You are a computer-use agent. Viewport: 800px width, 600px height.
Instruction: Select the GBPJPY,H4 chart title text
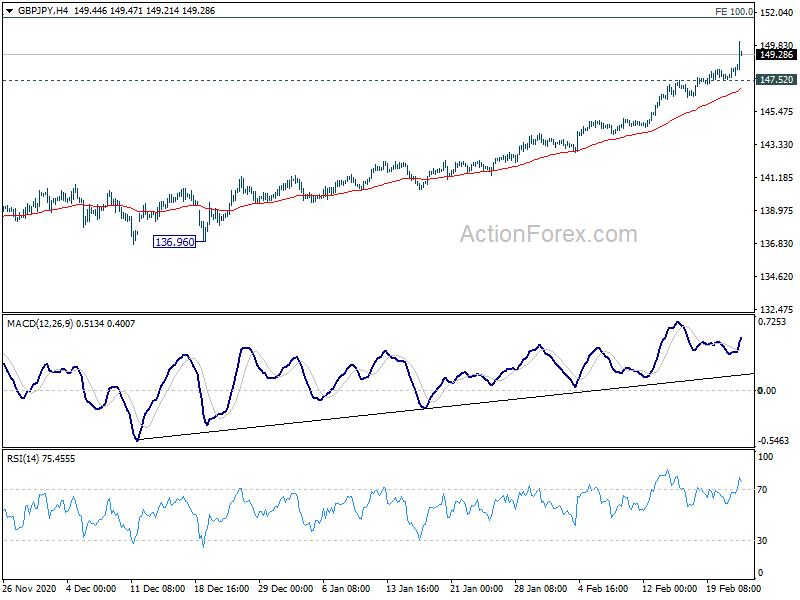[43, 11]
